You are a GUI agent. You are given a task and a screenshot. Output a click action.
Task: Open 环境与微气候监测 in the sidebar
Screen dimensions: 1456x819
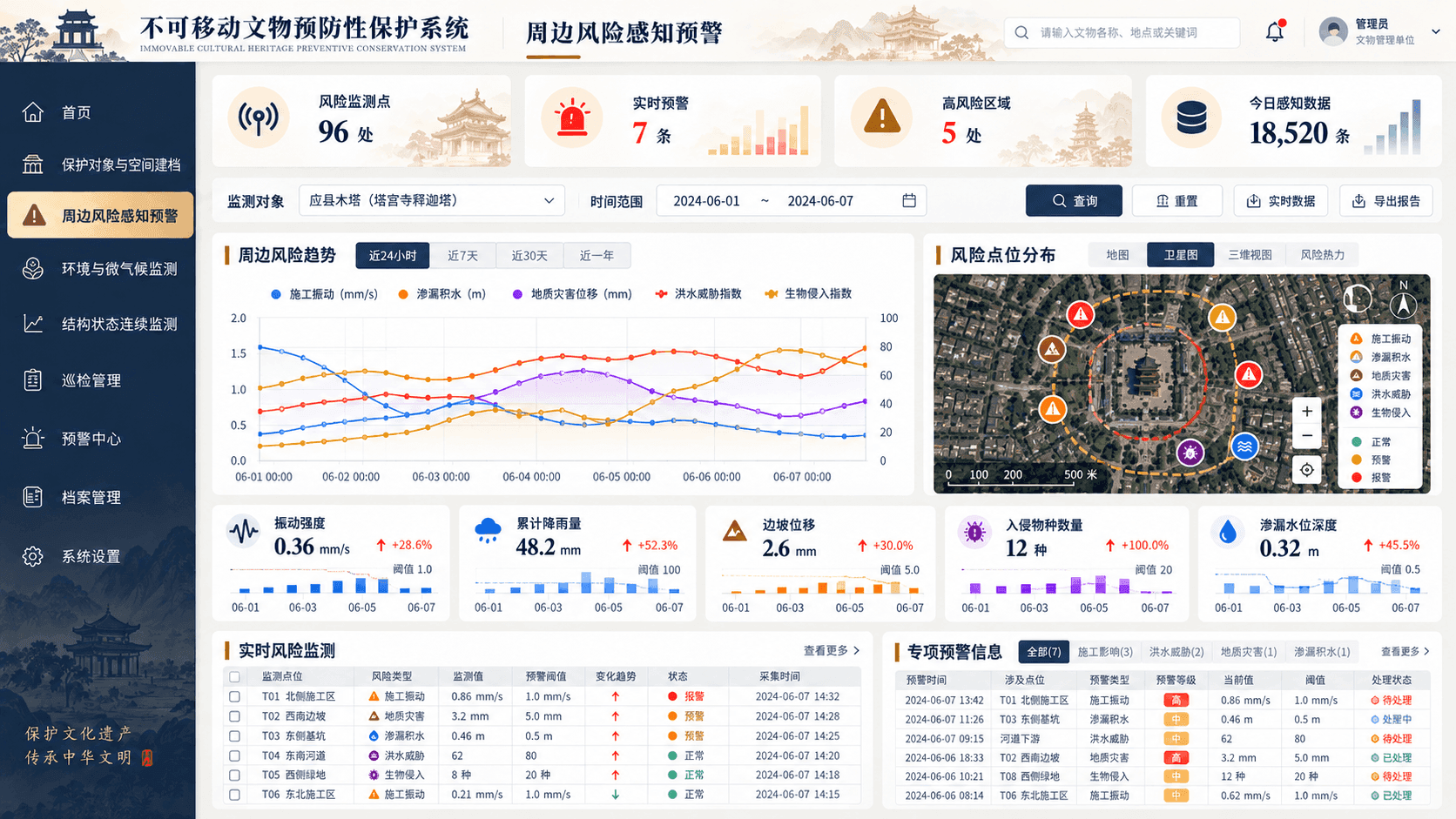click(99, 269)
